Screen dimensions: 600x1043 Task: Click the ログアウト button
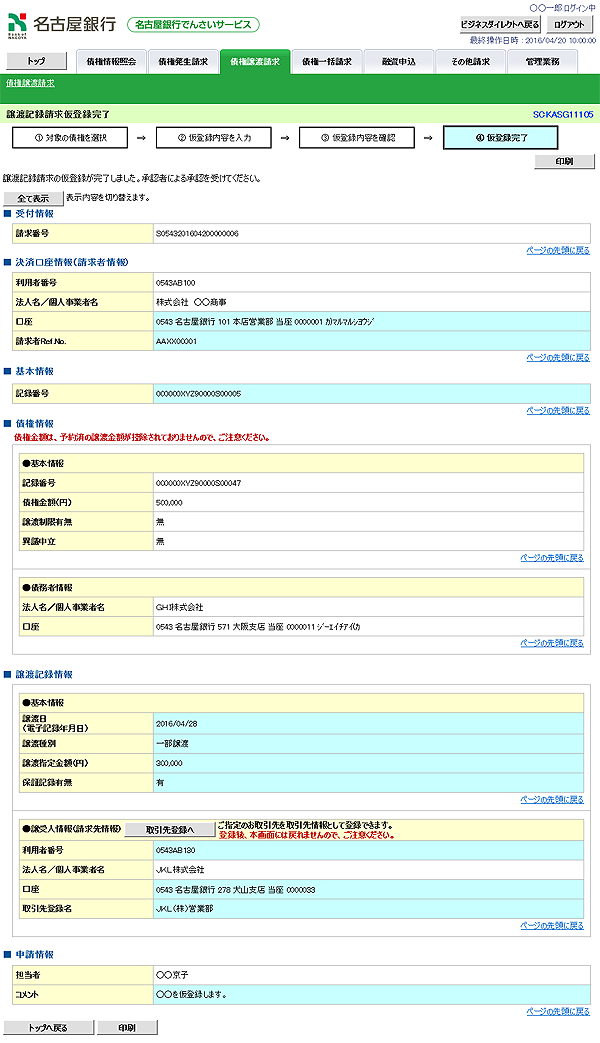pyautogui.click(x=569, y=25)
